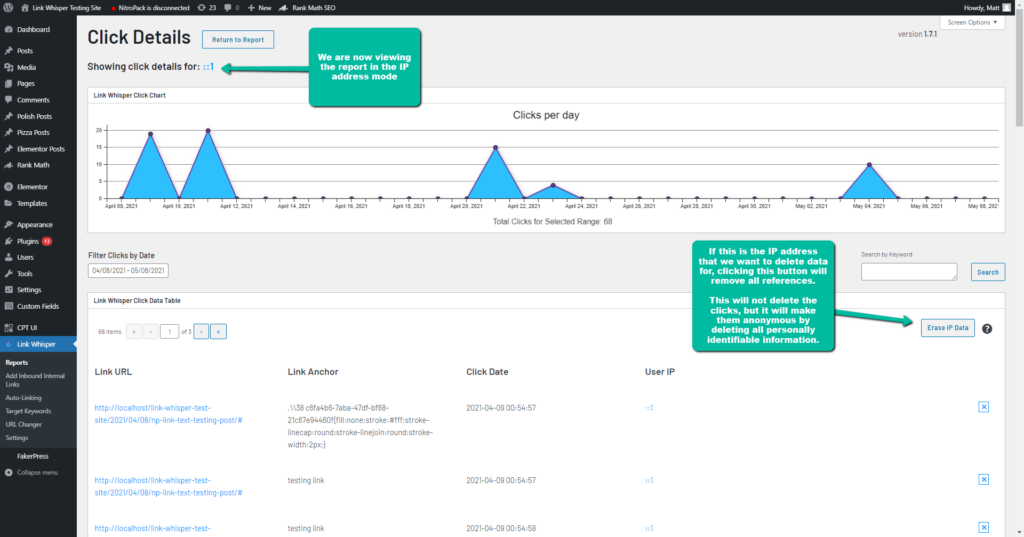This screenshot has height=537, width=1024.
Task: Click the chart peak point on April 21
Action: pyautogui.click(x=496, y=148)
